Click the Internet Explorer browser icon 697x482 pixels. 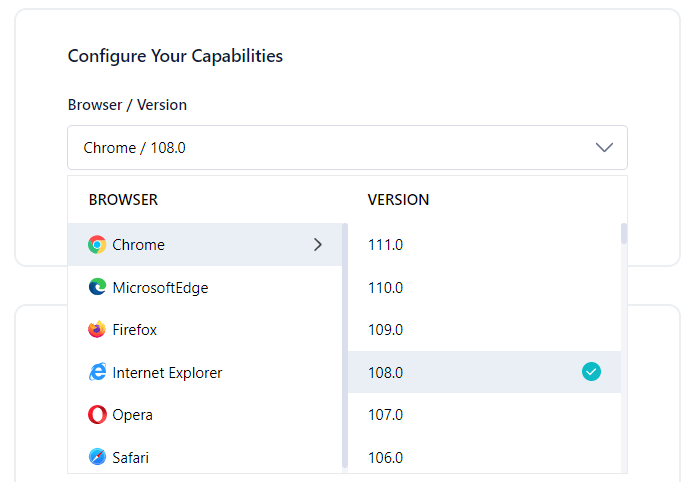(x=97, y=372)
